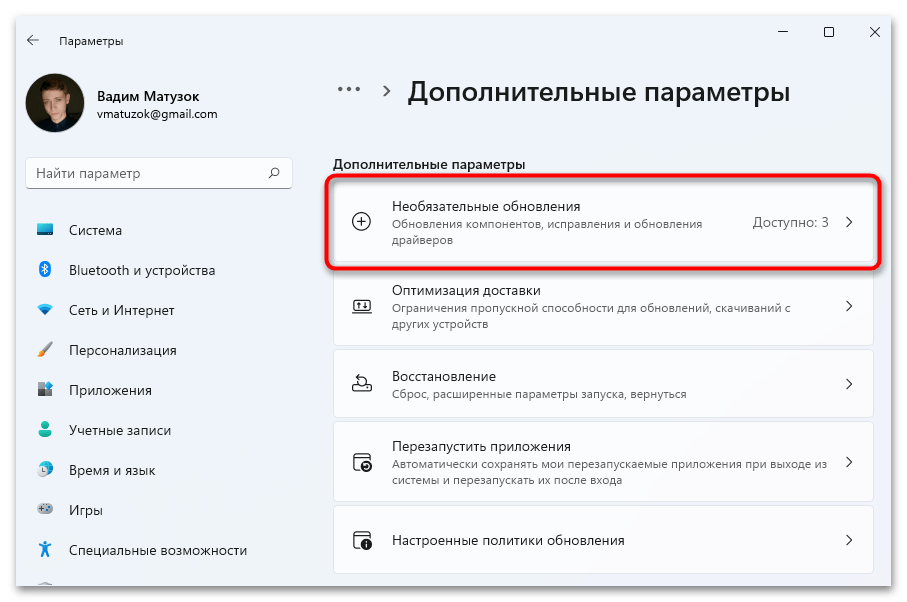Click the Сеть и Интернет Wi-Fi icon
Viewport: 907px width, 602px height.
[x=45, y=310]
